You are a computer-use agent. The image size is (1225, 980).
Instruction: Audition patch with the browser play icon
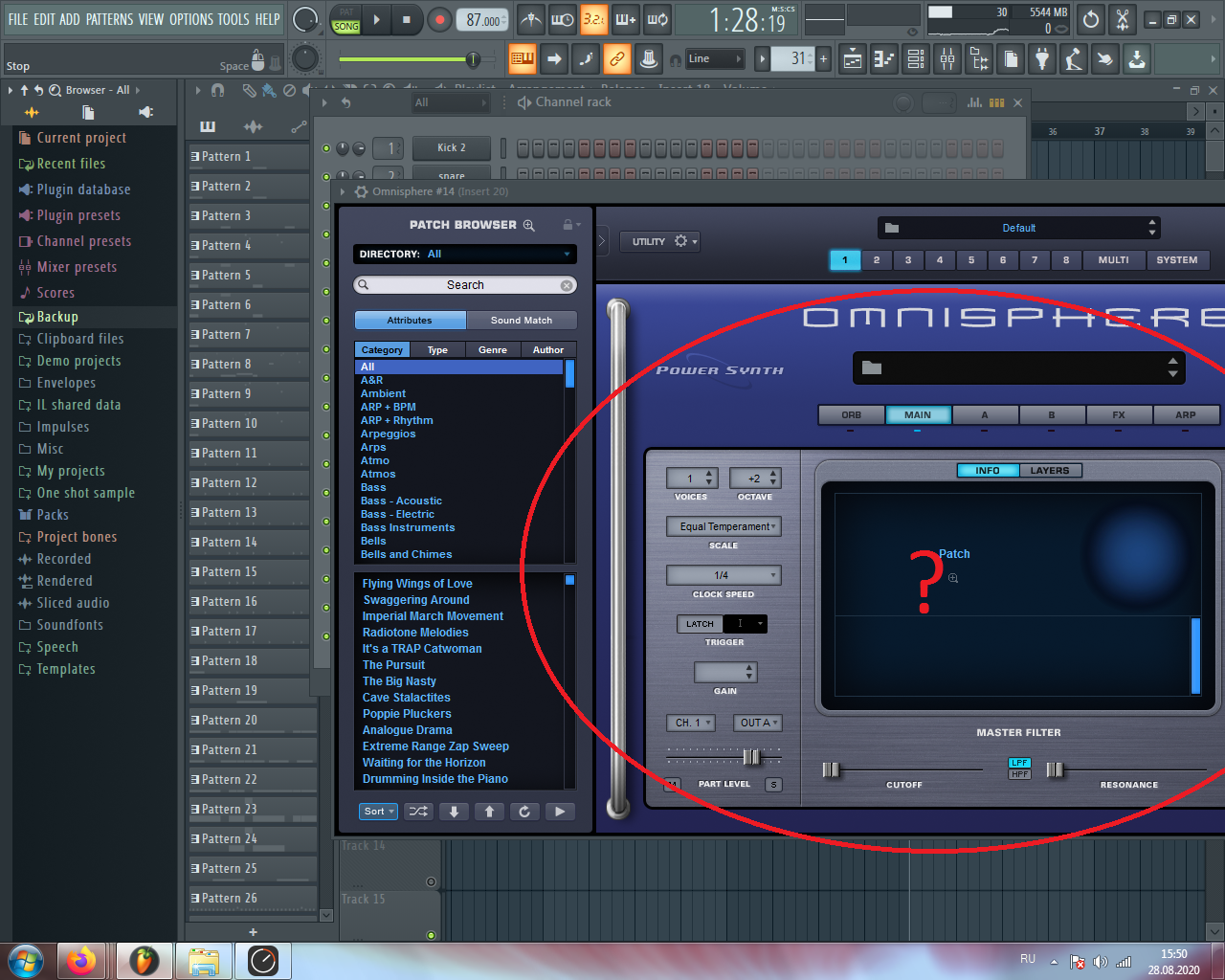[x=559, y=811]
